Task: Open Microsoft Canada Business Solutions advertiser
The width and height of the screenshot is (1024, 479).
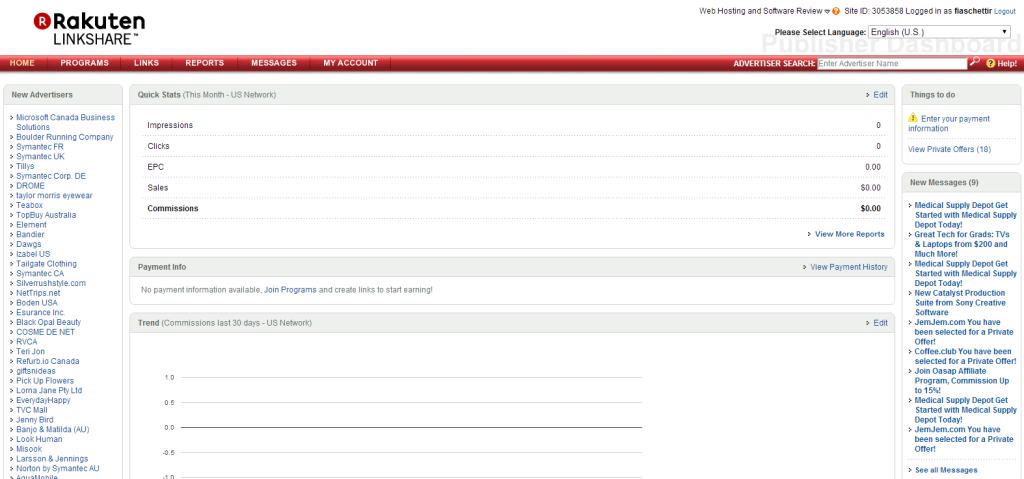Action: click(x=65, y=122)
